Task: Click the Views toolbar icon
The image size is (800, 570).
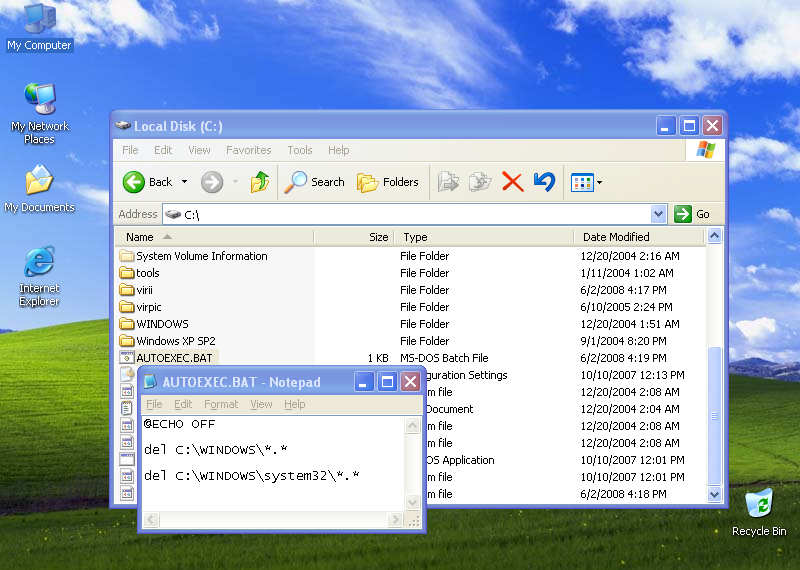Action: click(582, 182)
